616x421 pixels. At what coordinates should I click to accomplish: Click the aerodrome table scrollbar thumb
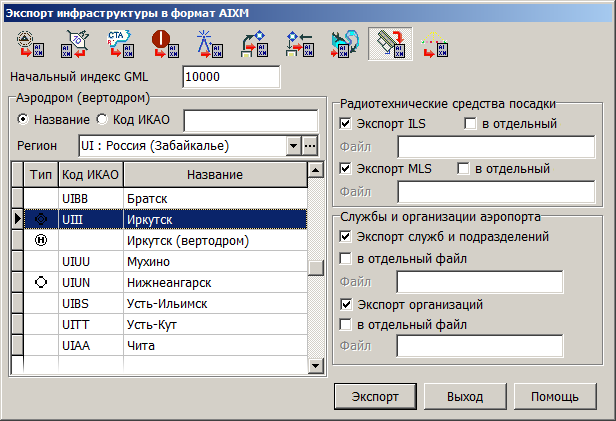tap(315, 268)
